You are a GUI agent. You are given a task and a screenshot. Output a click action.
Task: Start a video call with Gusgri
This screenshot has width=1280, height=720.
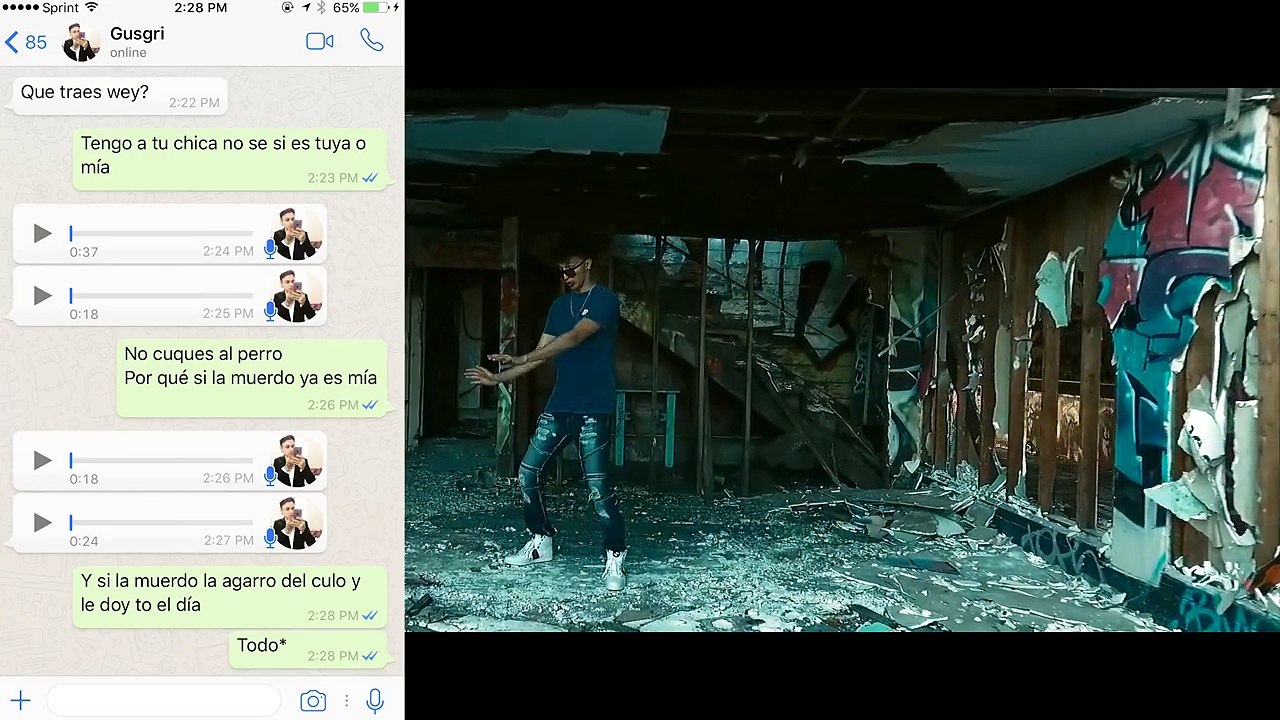tap(320, 41)
